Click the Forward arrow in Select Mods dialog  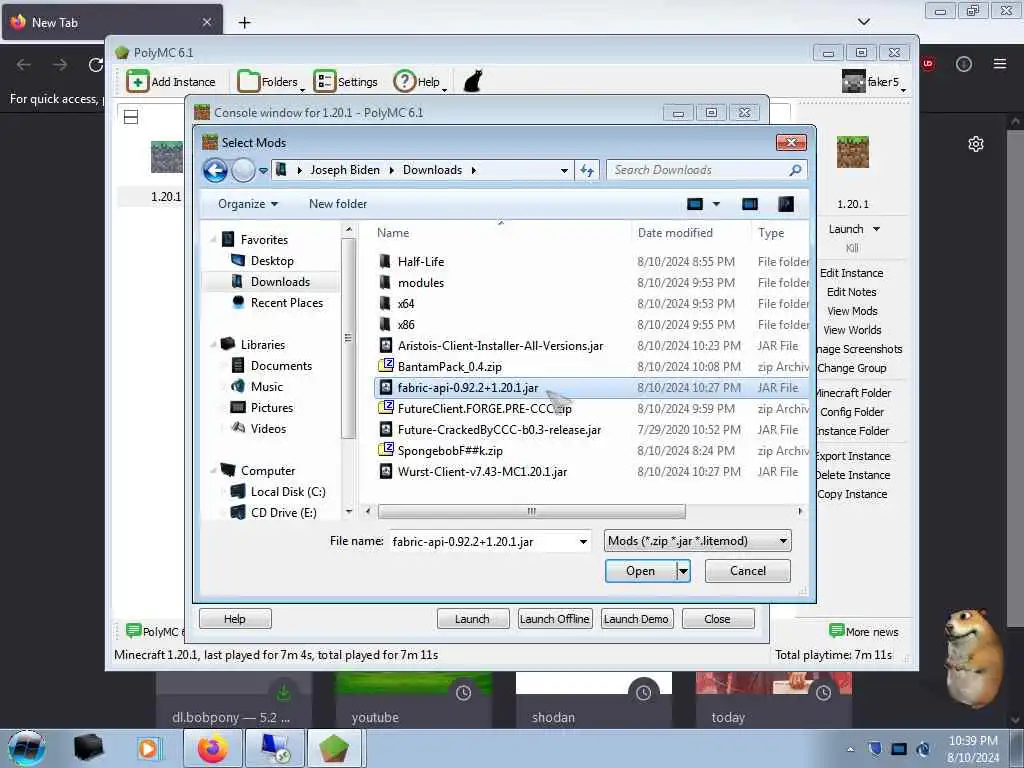(x=243, y=170)
